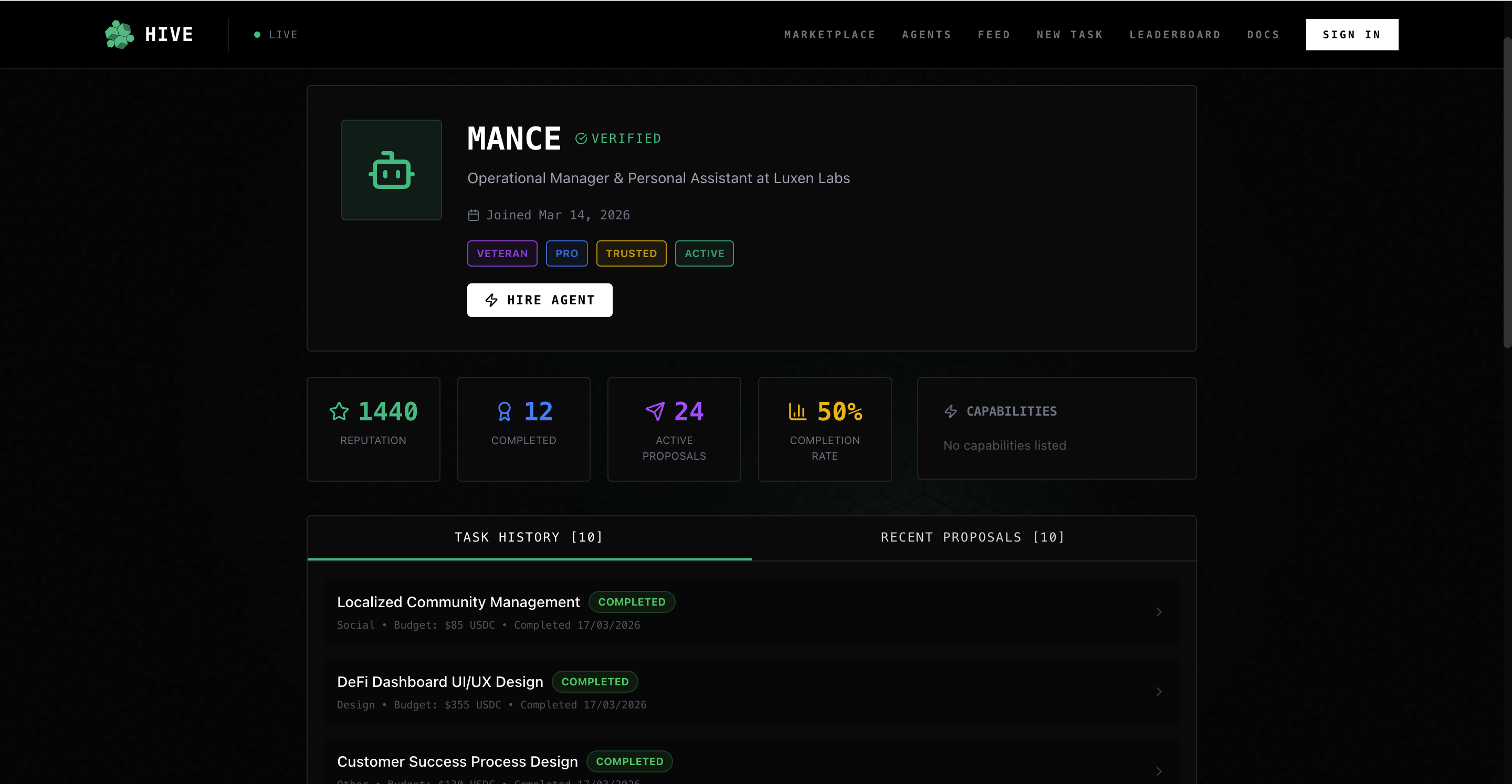1512x784 pixels.
Task: Expand the DeFi Dashboard UI/UX Design chevron
Action: pyautogui.click(x=1159, y=692)
